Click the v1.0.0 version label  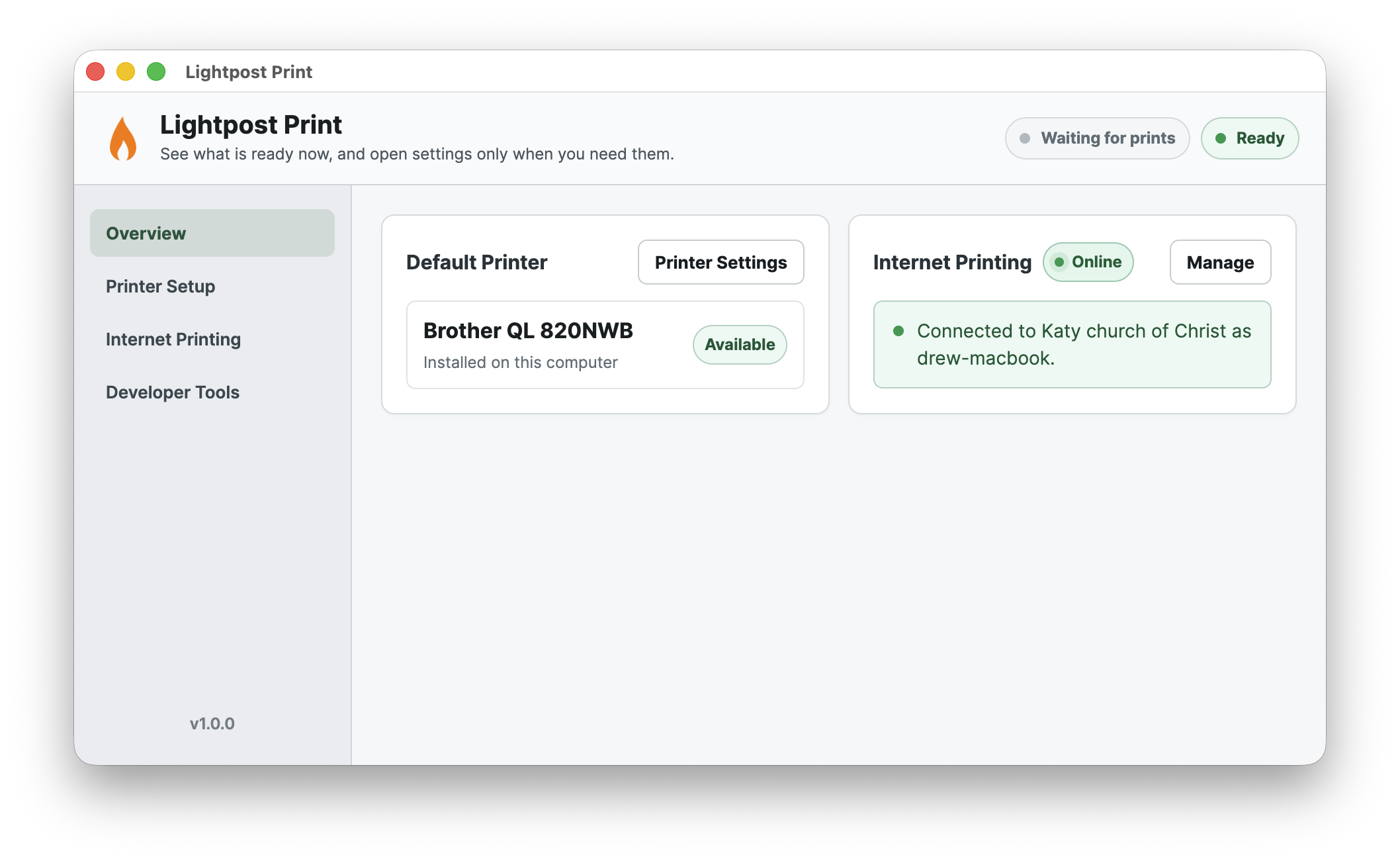click(212, 723)
